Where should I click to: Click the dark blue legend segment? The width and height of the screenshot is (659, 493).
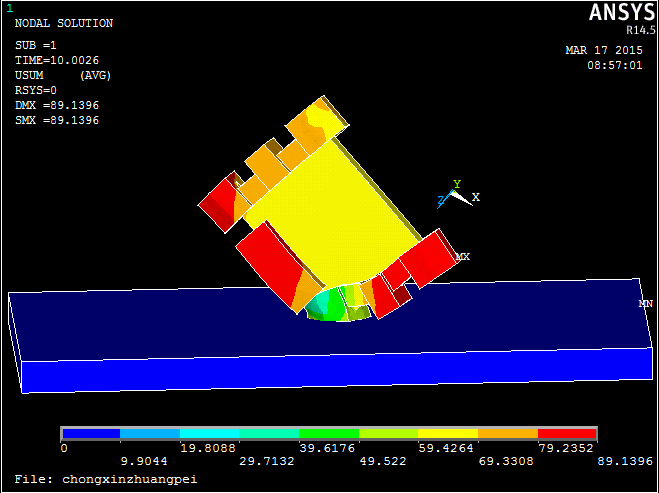point(91,434)
